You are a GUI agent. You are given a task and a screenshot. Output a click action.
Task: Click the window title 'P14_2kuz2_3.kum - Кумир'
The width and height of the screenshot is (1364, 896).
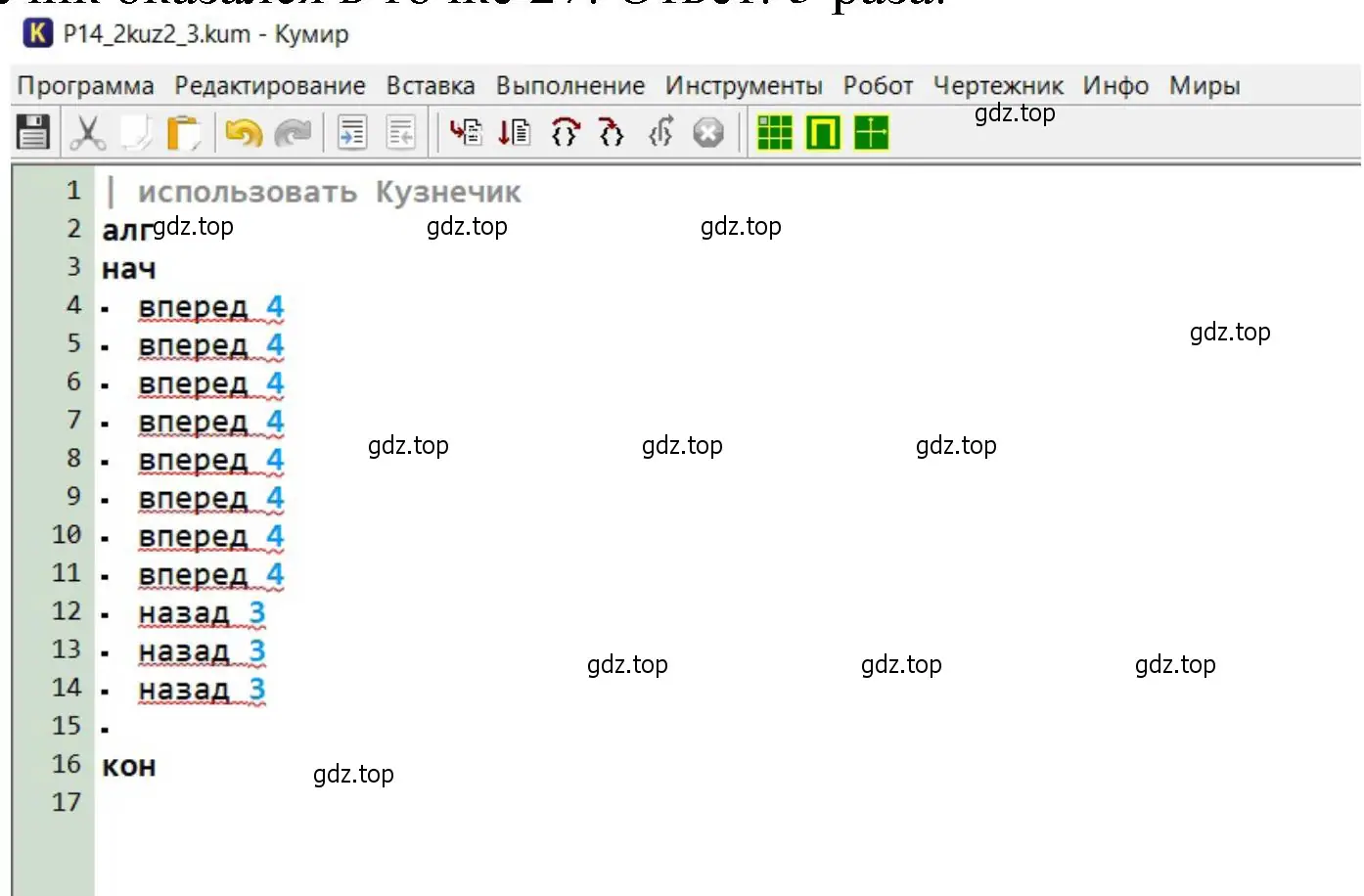pyautogui.click(x=205, y=34)
